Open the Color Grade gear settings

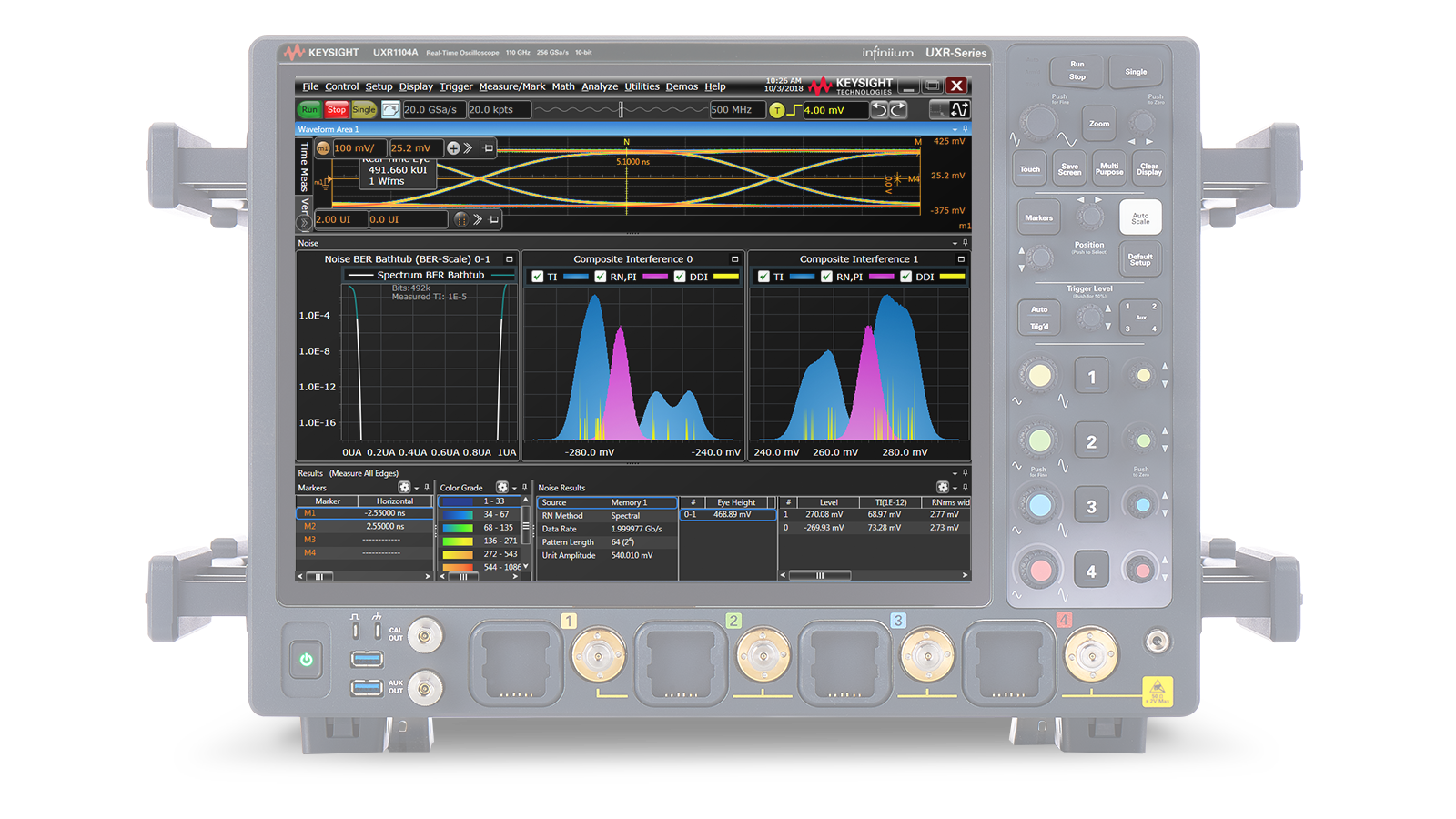pyautogui.click(x=501, y=488)
